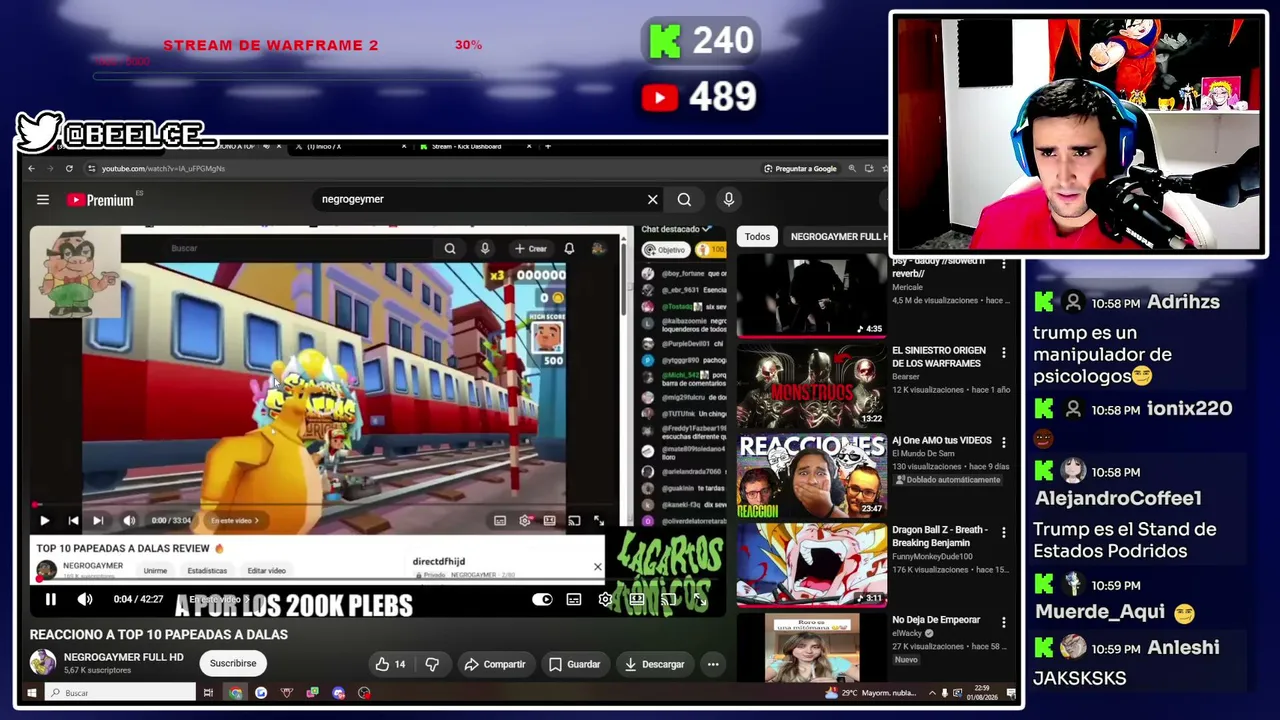Click the Windows taskbar Buscar box
Image resolution: width=1280 pixels, height=720 pixels.
120,692
